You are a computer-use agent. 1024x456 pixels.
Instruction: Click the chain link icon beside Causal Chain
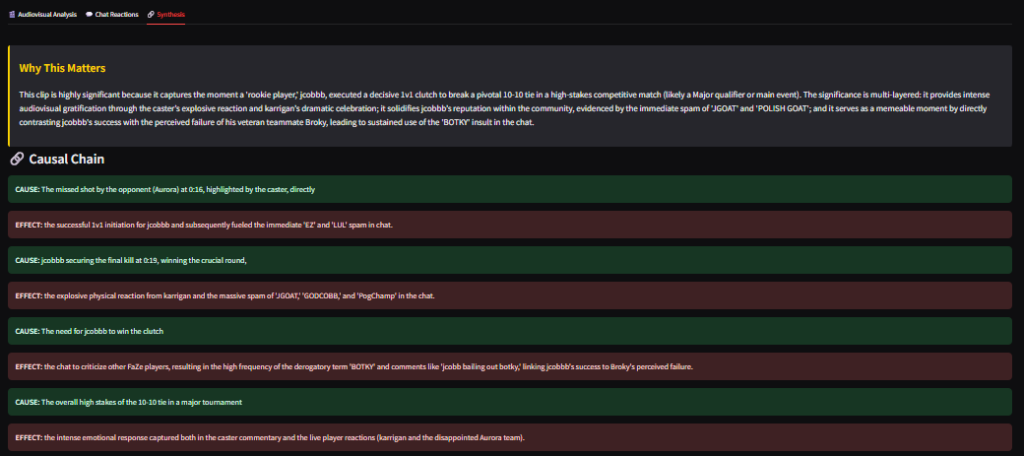[x=17, y=159]
